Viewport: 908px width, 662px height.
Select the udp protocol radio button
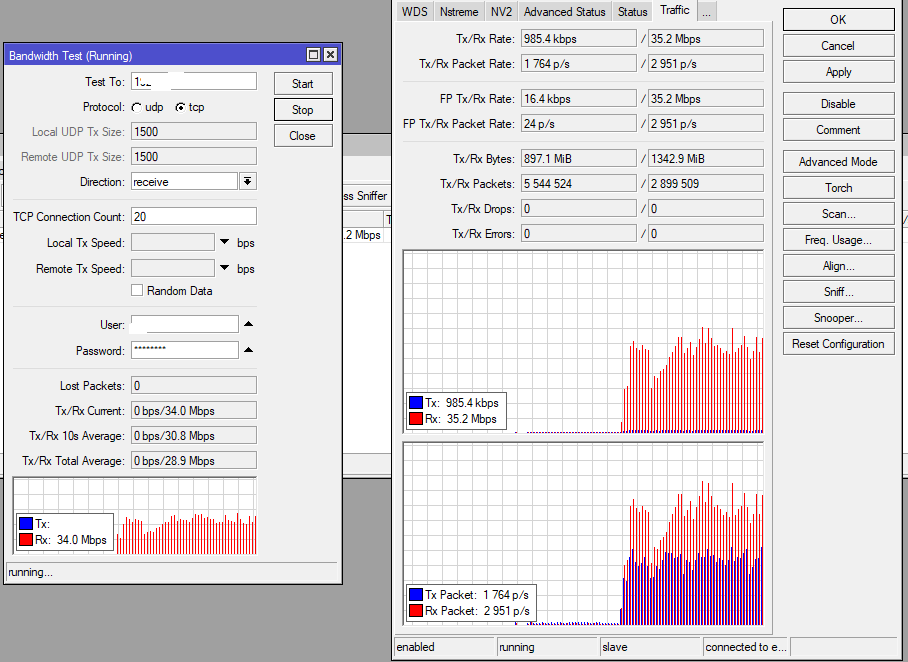point(137,108)
